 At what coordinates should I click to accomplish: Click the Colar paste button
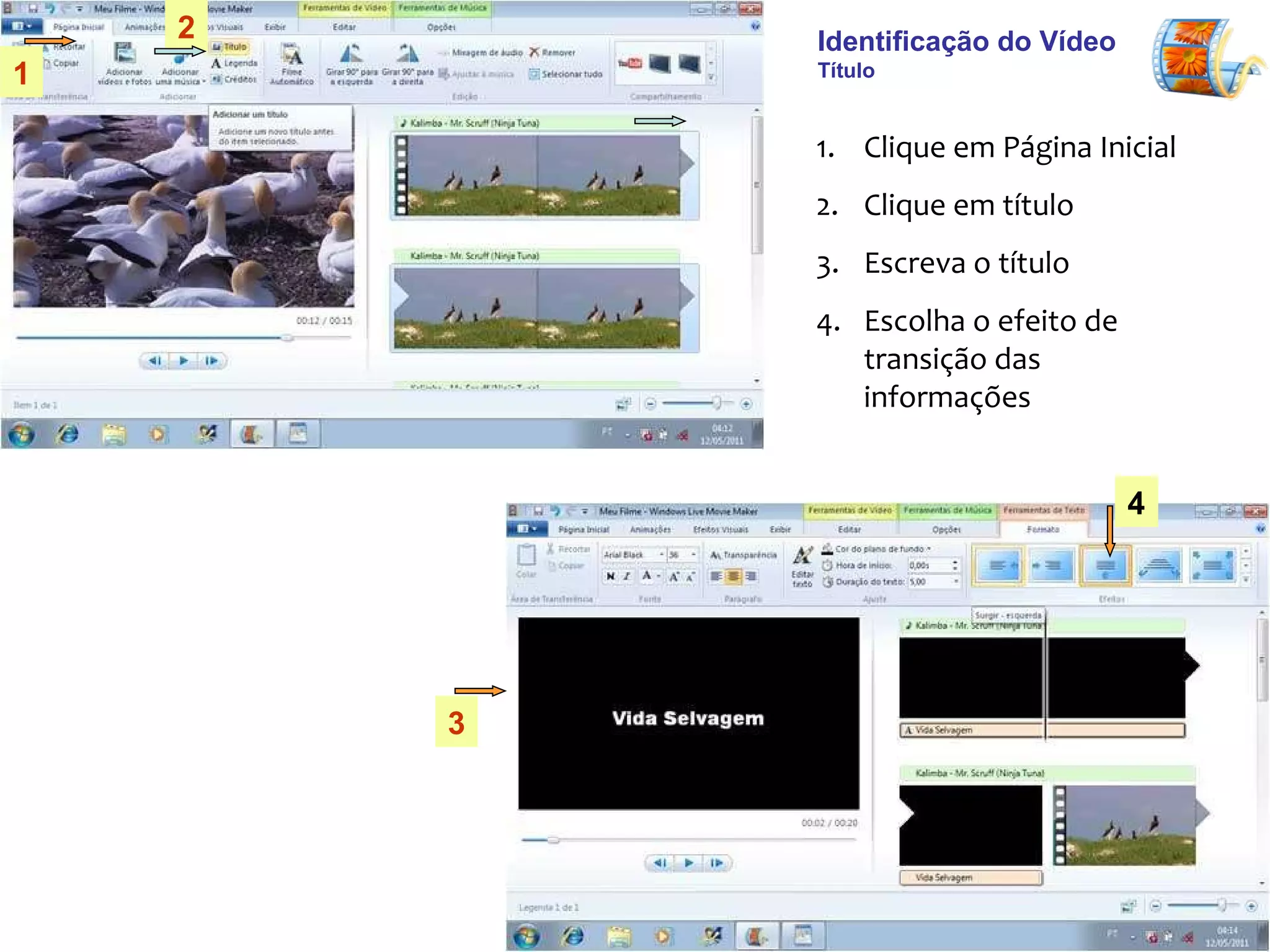coord(526,561)
